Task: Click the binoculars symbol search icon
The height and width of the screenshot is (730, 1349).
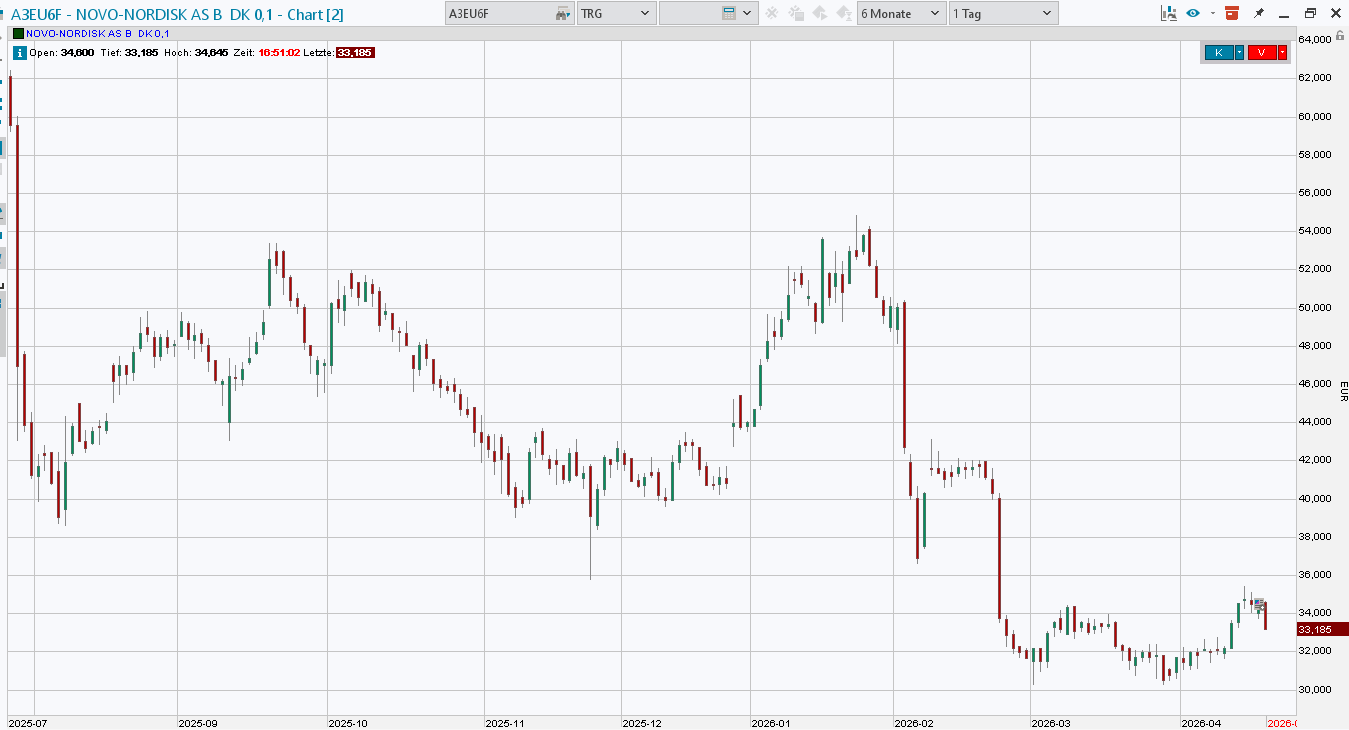Action: (563, 13)
